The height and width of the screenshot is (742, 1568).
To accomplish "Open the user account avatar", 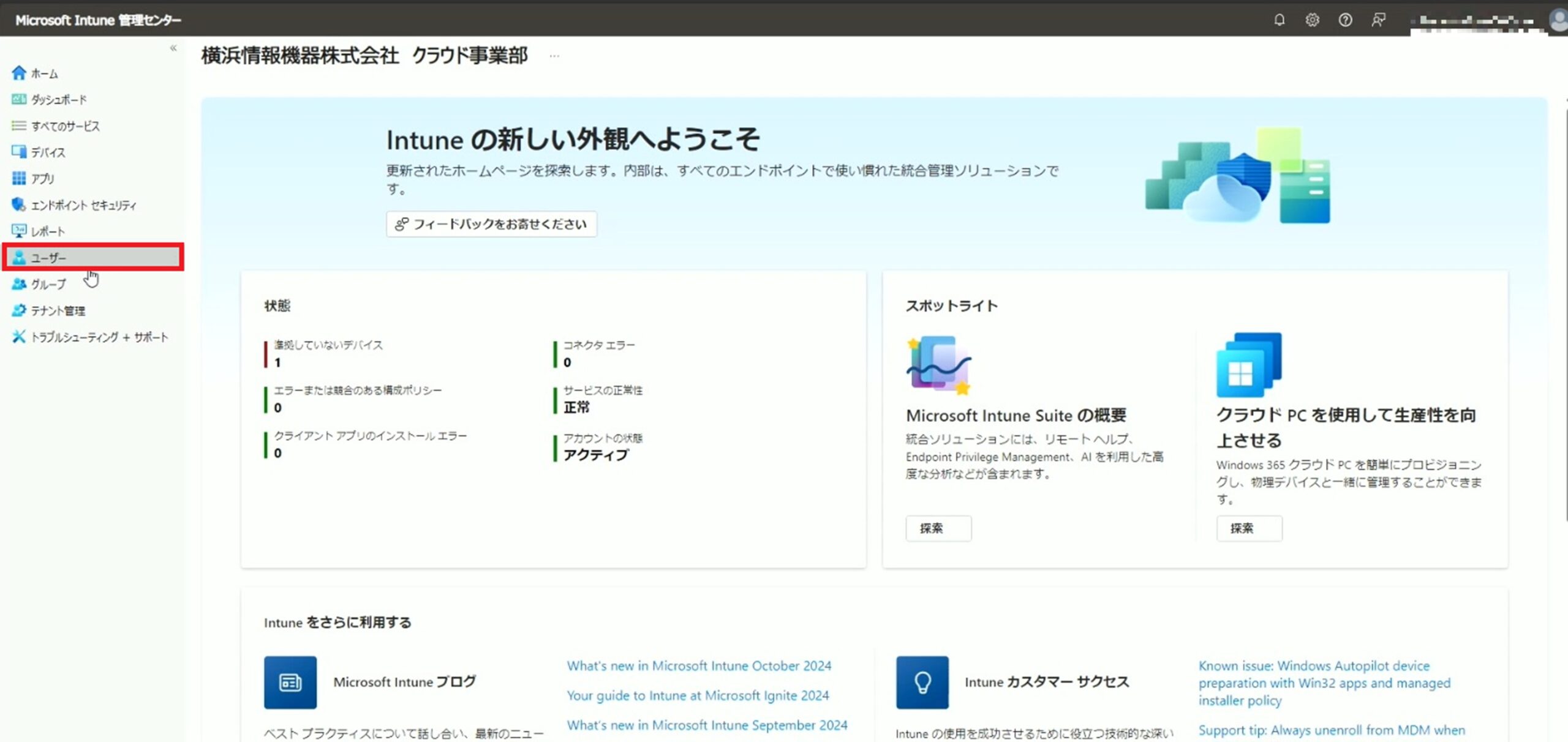I will point(1559,20).
